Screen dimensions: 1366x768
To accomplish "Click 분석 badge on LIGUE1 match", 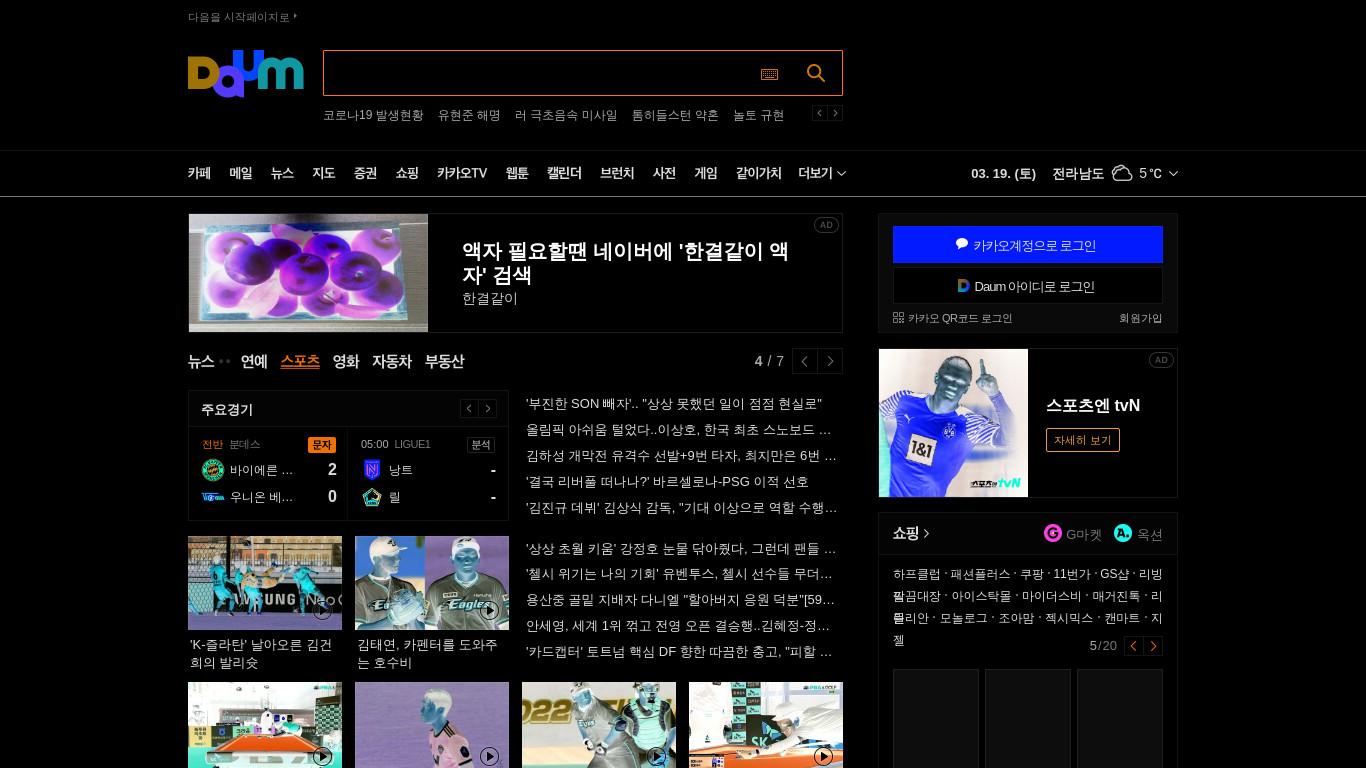I will 481,444.
